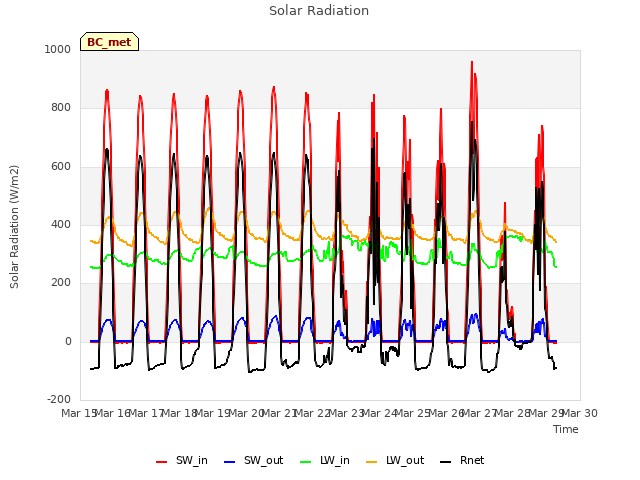The height and width of the screenshot is (480, 640).
Task: Click the blue SW_out legend swatch
Action: pyautogui.click(x=230, y=462)
